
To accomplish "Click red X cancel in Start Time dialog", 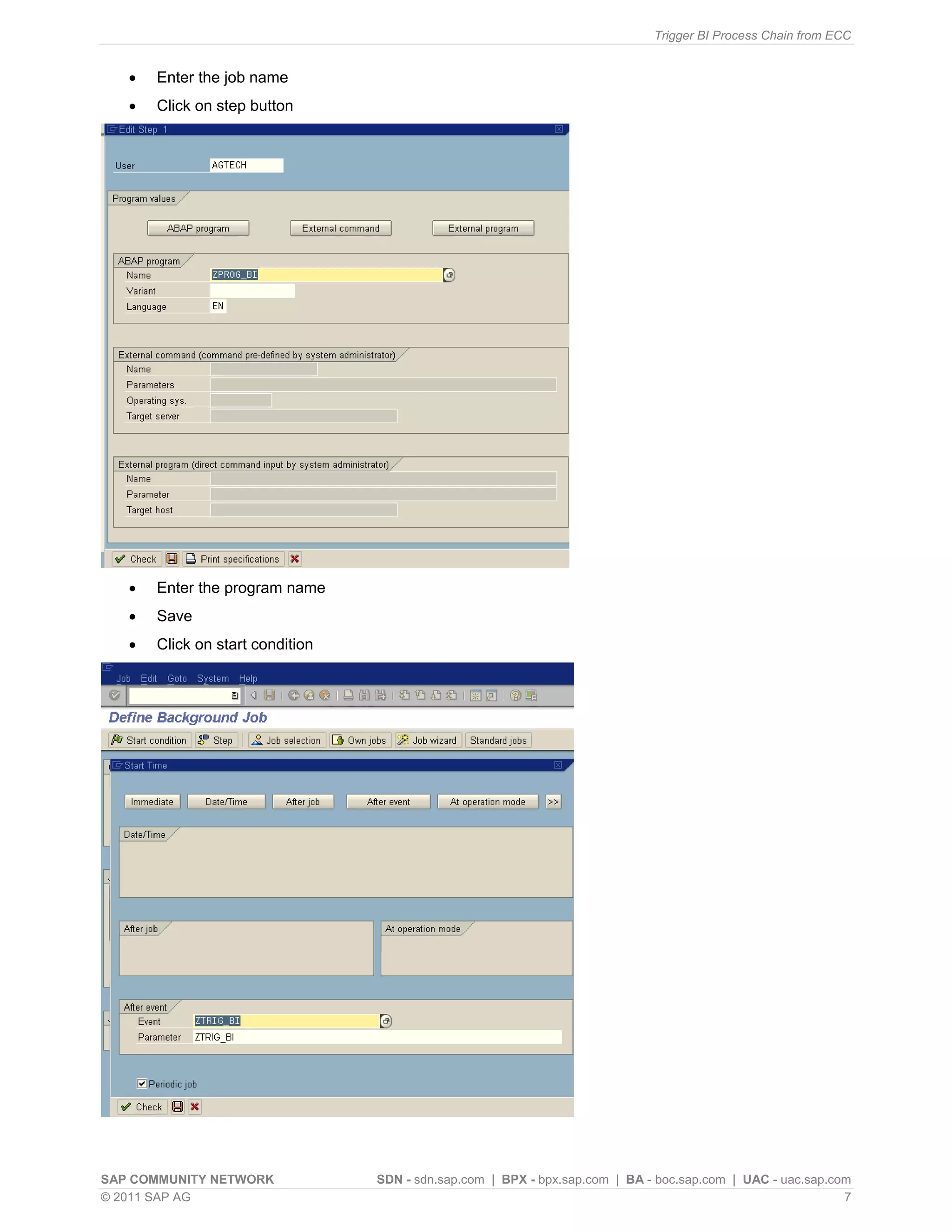I will click(195, 1107).
